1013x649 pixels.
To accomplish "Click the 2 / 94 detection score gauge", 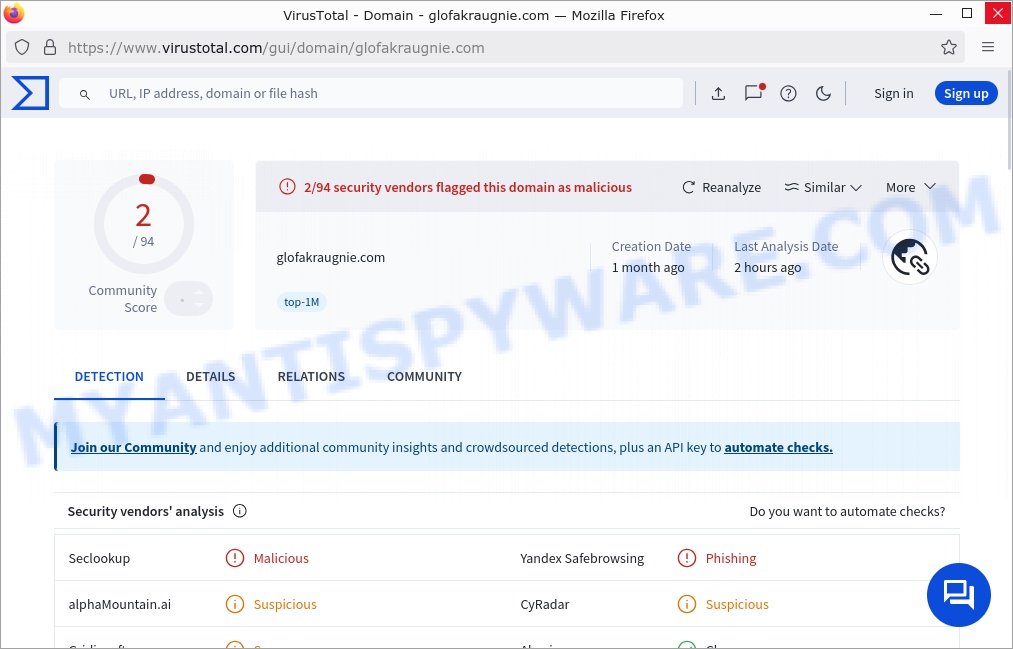I will [x=143, y=223].
